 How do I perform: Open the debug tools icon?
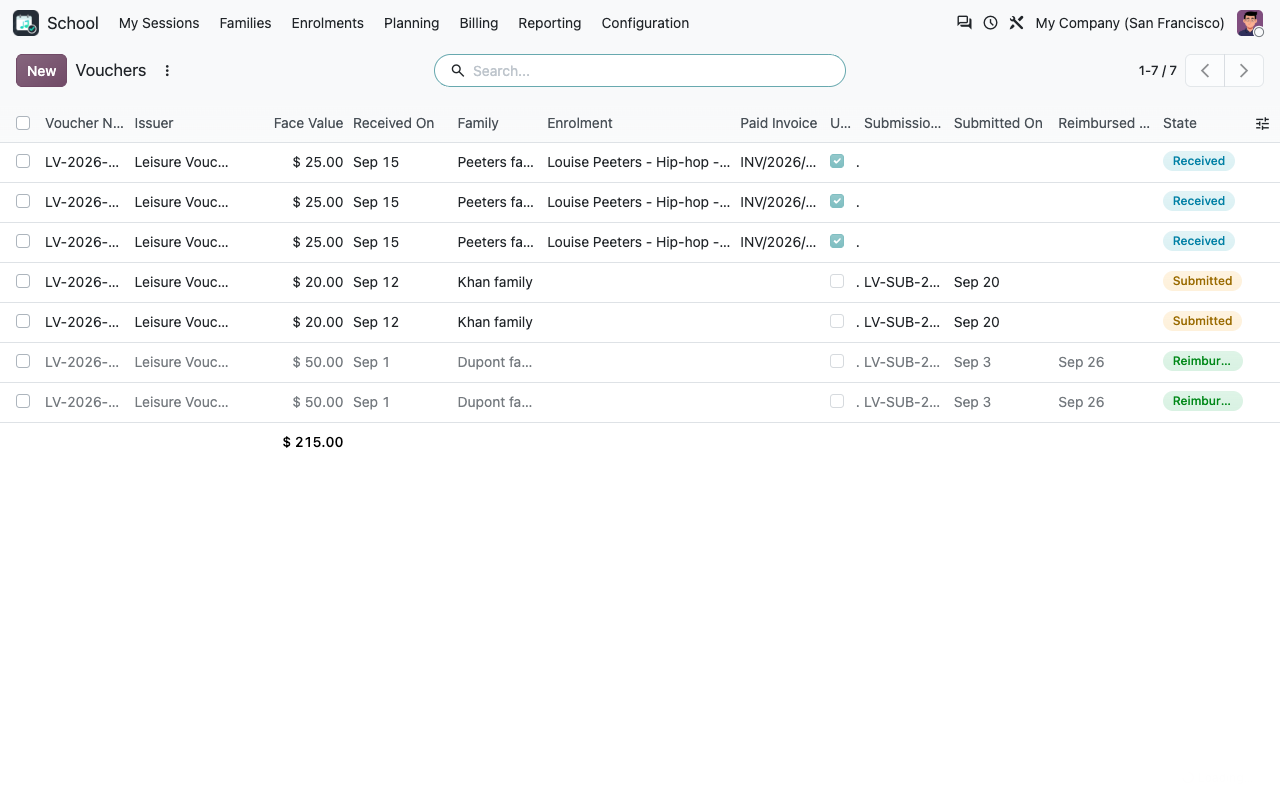point(1016,22)
